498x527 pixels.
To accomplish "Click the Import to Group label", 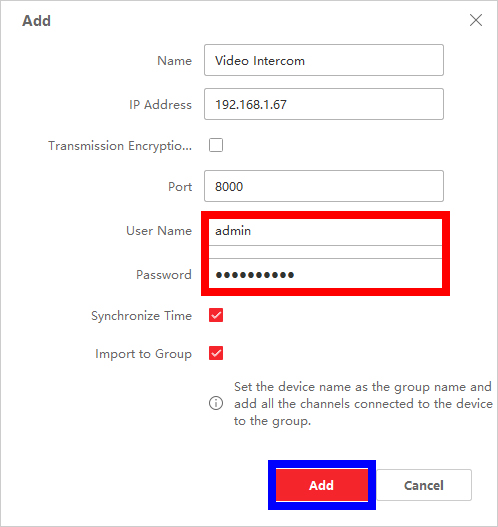I will [x=143, y=354].
